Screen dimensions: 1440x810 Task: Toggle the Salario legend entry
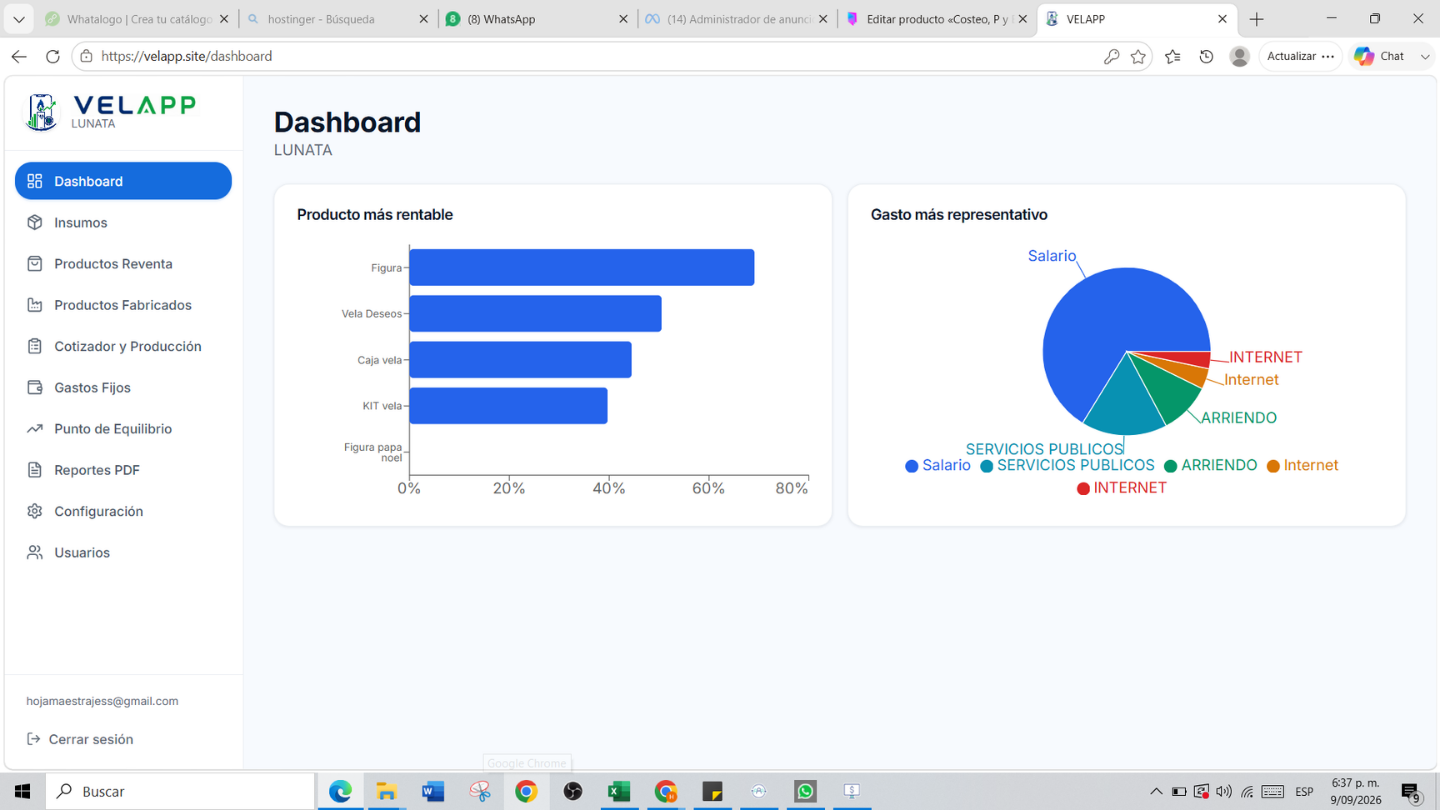938,466
